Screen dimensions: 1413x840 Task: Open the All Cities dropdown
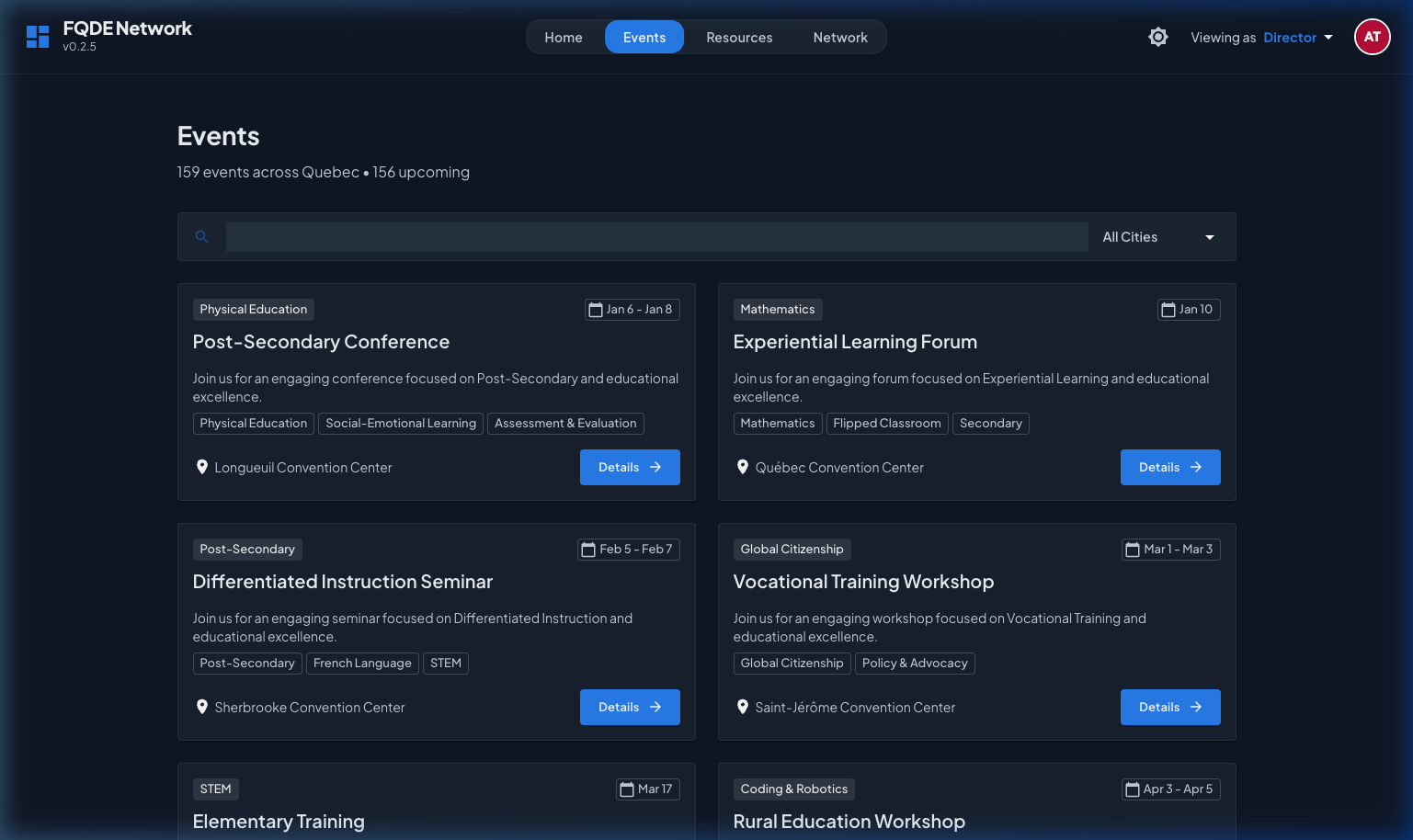click(1157, 236)
